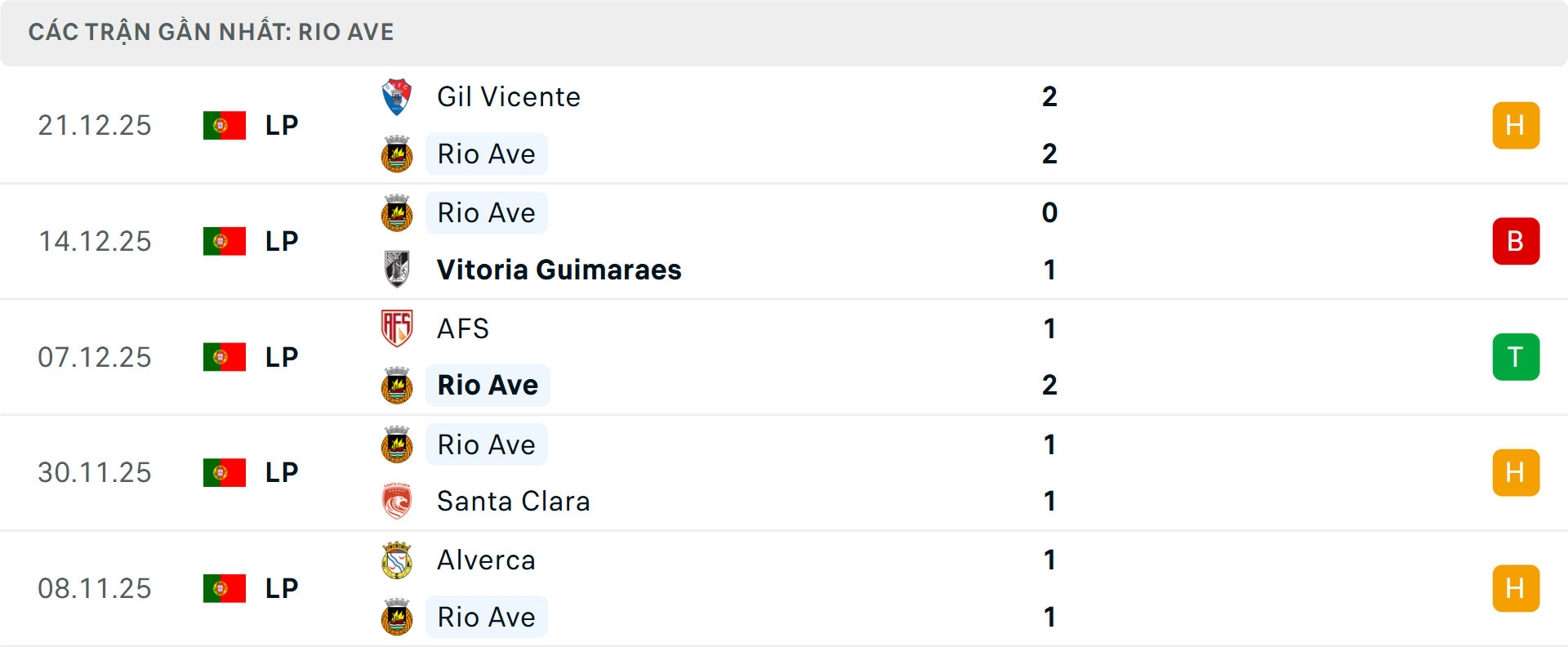Click Rio Ave crest in 21.12.25 match
Viewport: 1568px width, 647px height.
[397, 154]
